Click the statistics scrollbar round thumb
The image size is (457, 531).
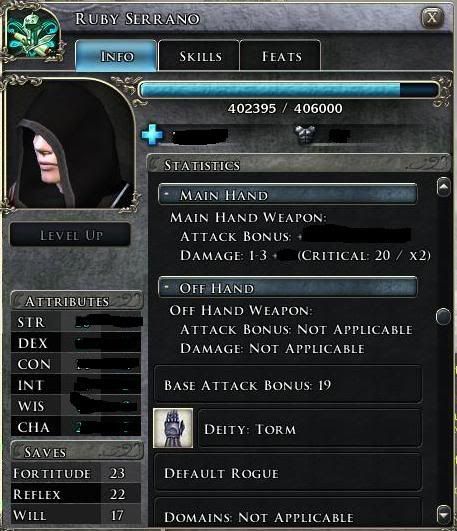coord(443,317)
